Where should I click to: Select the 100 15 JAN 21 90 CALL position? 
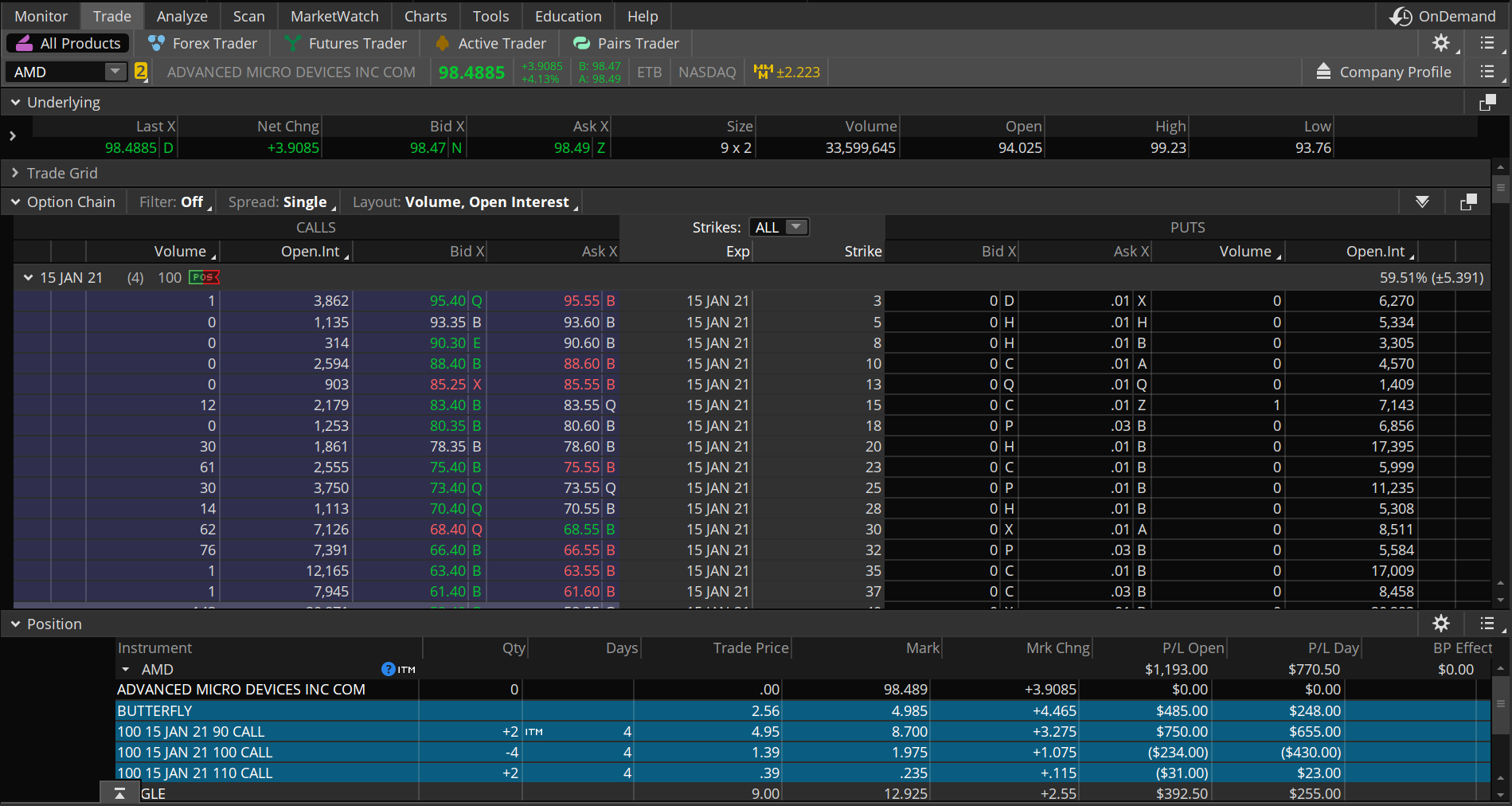pos(803,731)
